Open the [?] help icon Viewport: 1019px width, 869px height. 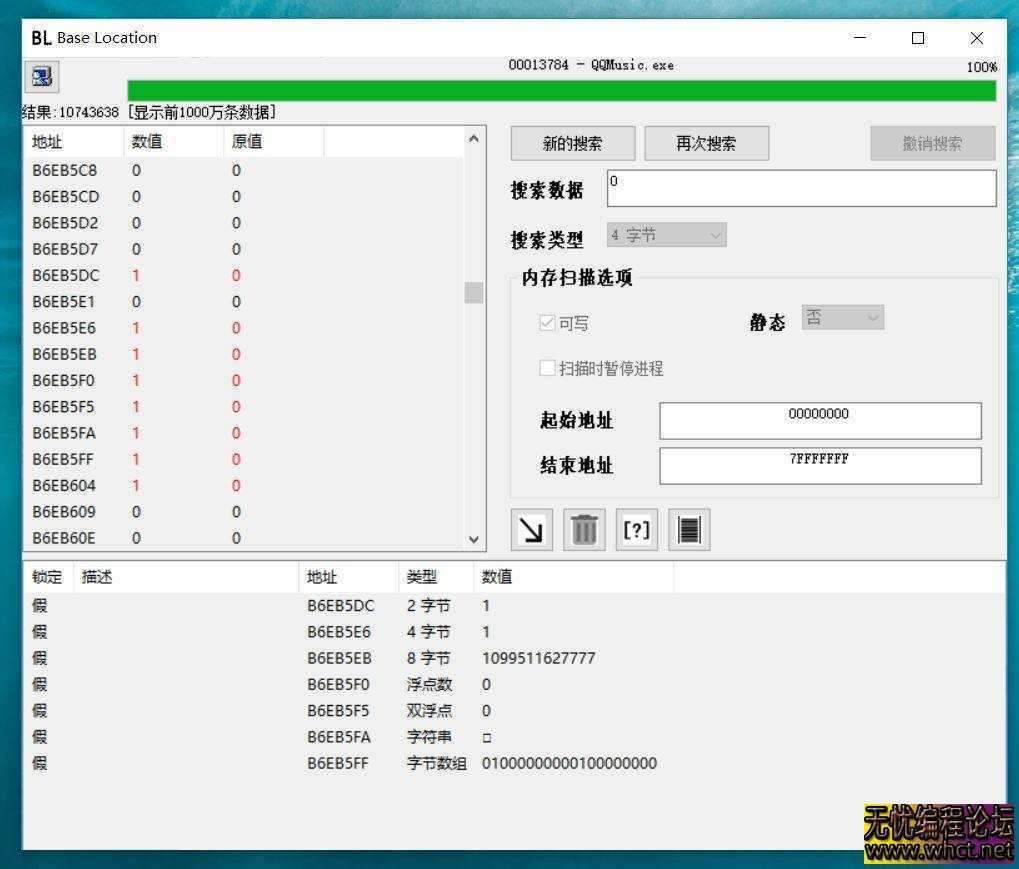click(x=637, y=530)
